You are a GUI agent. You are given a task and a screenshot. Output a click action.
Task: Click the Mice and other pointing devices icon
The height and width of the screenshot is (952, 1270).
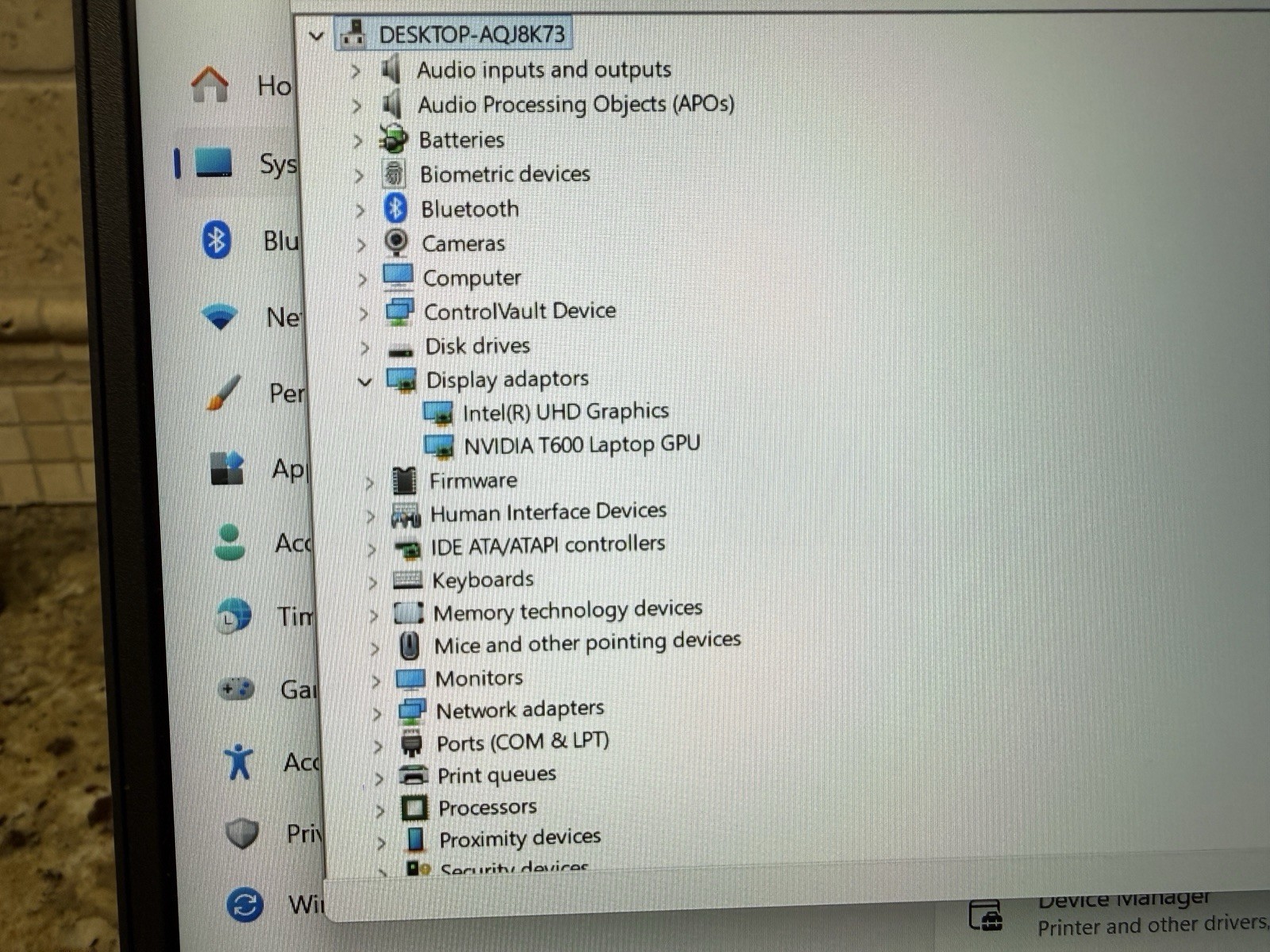tap(410, 646)
